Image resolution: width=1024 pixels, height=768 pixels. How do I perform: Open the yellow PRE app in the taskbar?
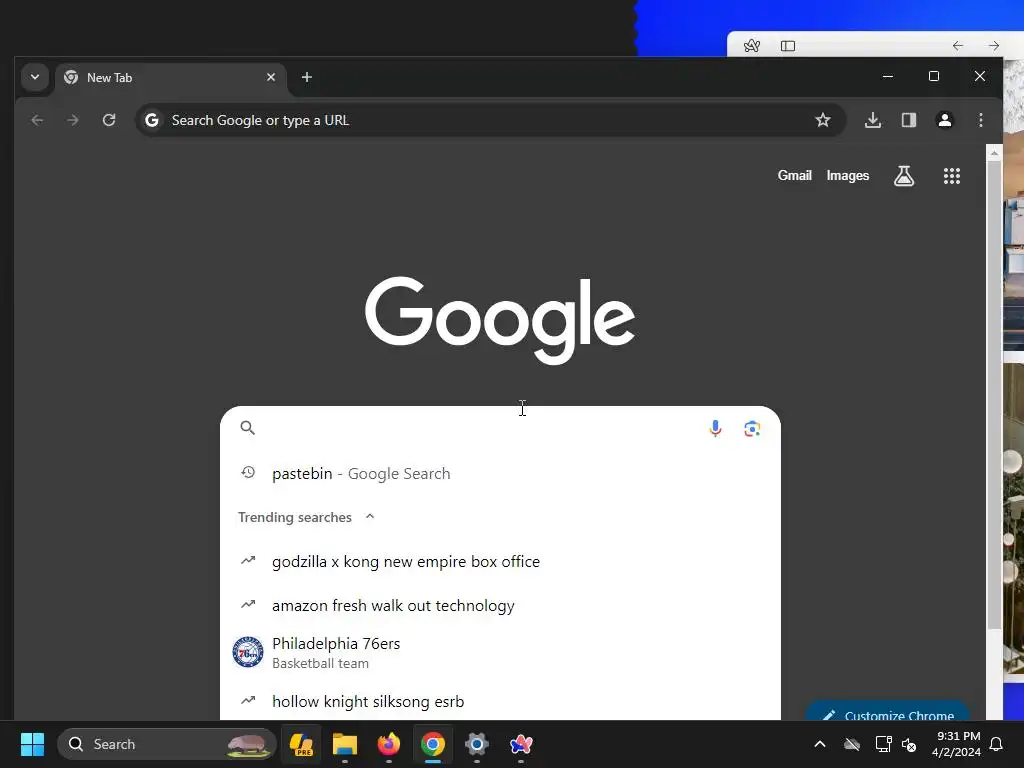(301, 744)
